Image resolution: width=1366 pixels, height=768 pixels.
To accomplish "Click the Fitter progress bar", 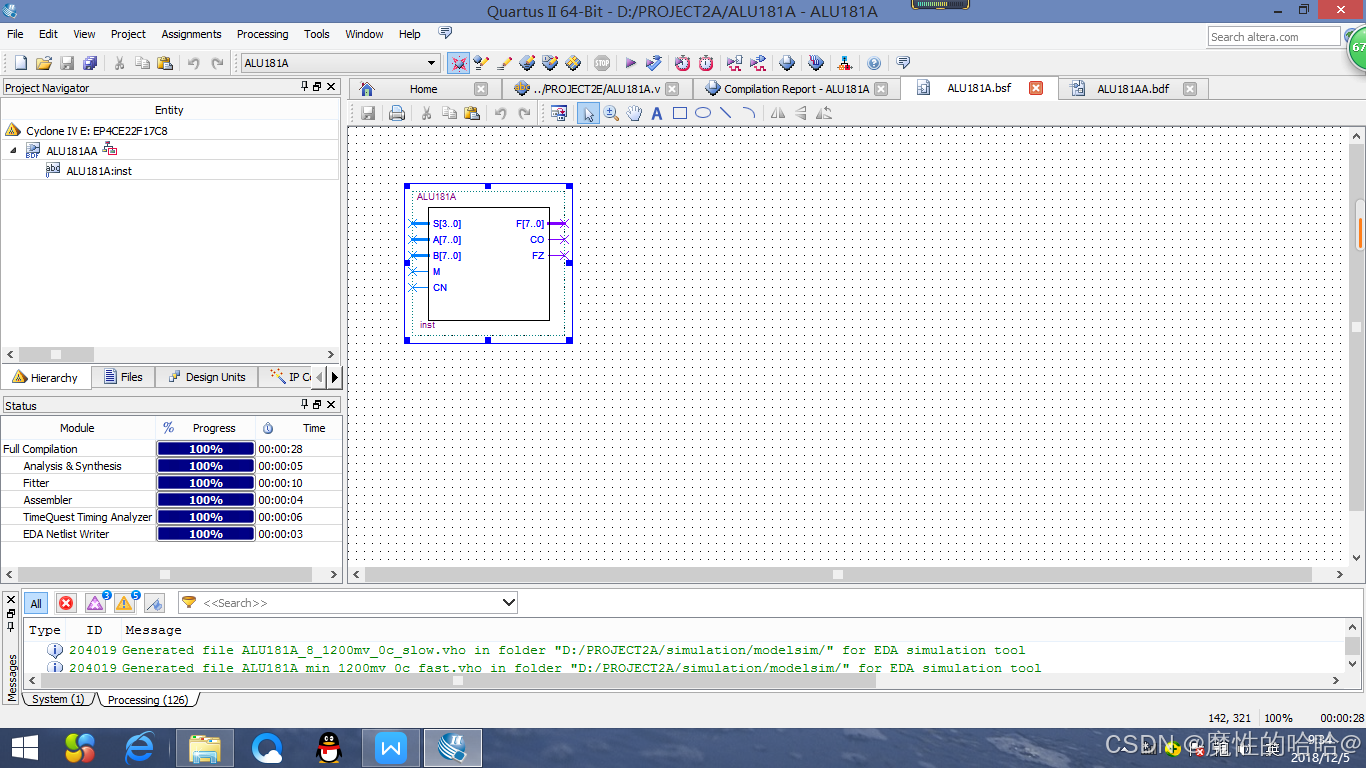I will point(206,483).
